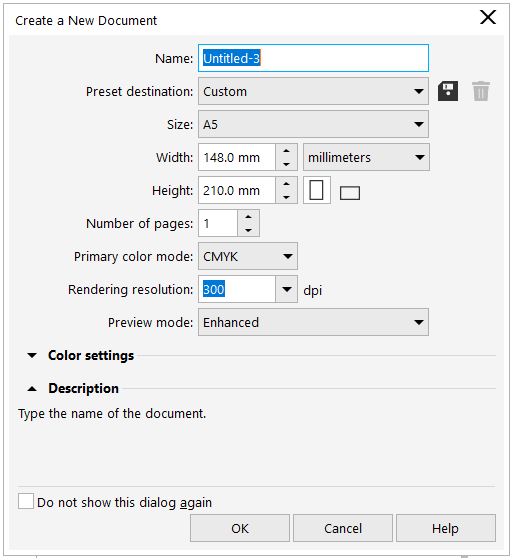
Task: Increase height with the up arrow
Action: click(x=286, y=184)
